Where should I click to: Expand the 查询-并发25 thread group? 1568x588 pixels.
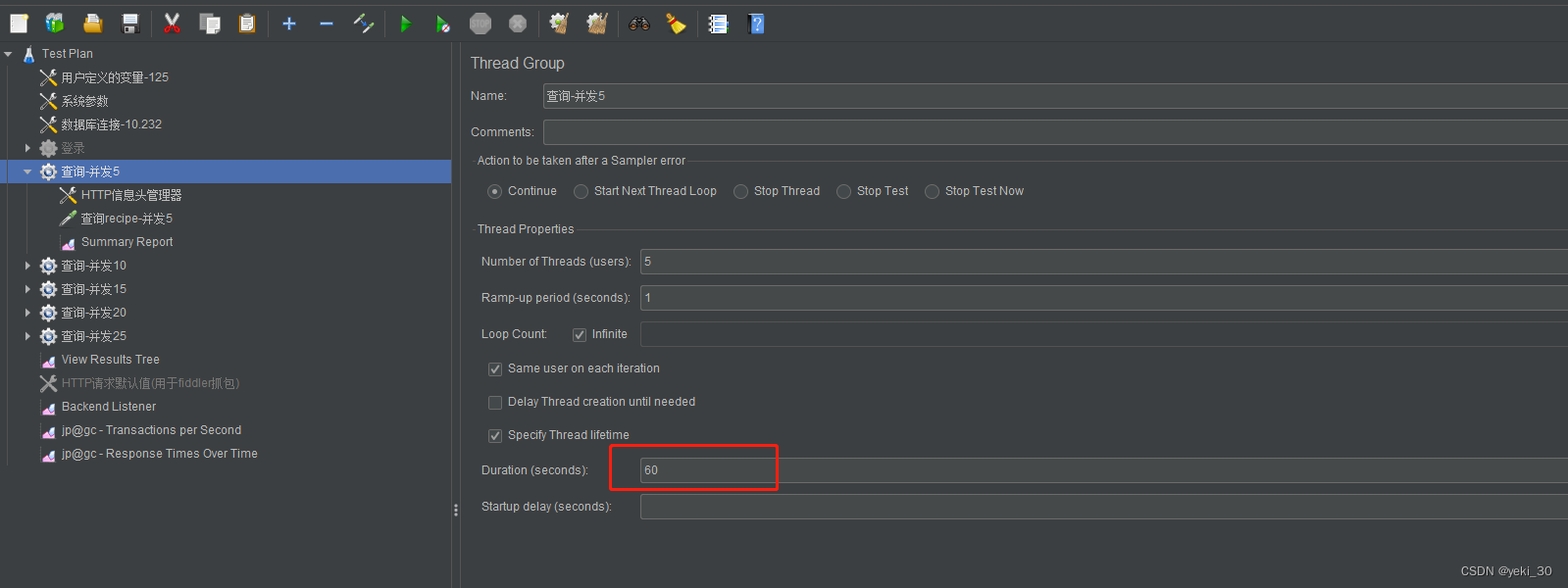[27, 336]
